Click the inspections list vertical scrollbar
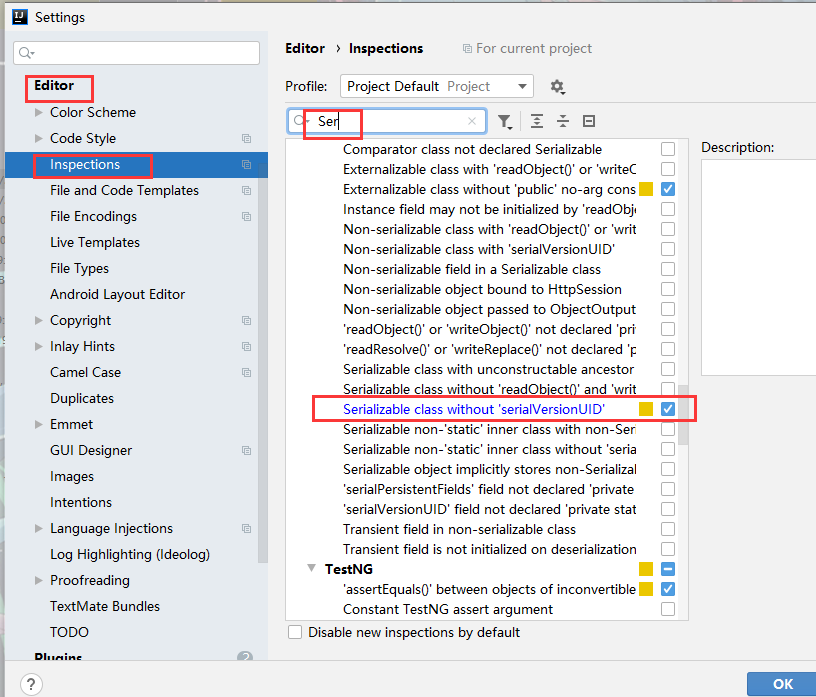The height and width of the screenshot is (697, 816). 683,415
